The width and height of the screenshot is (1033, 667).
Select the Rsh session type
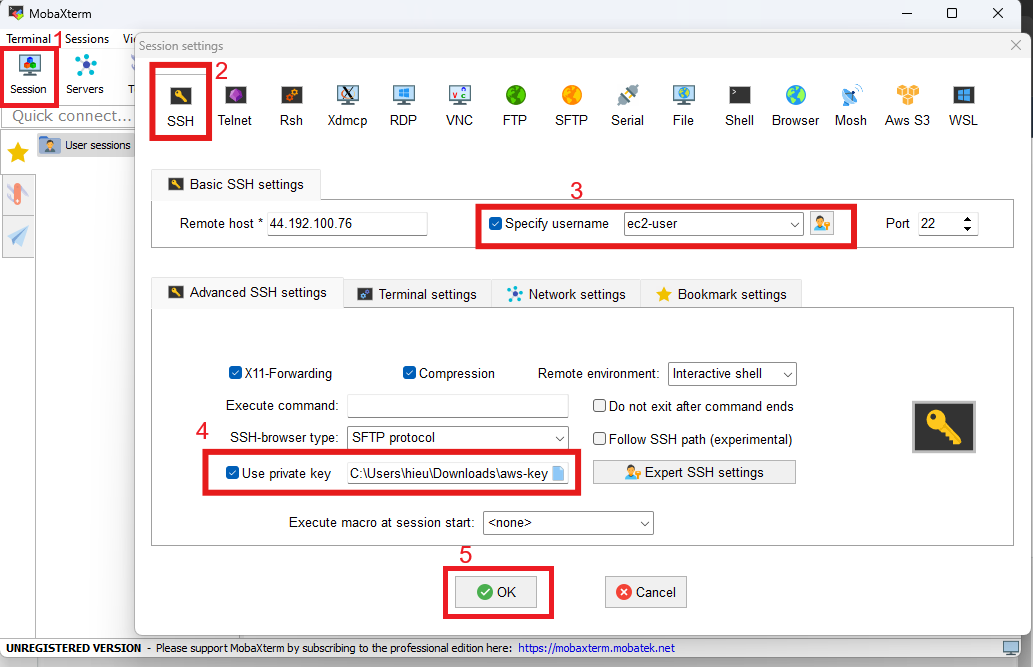tap(291, 105)
